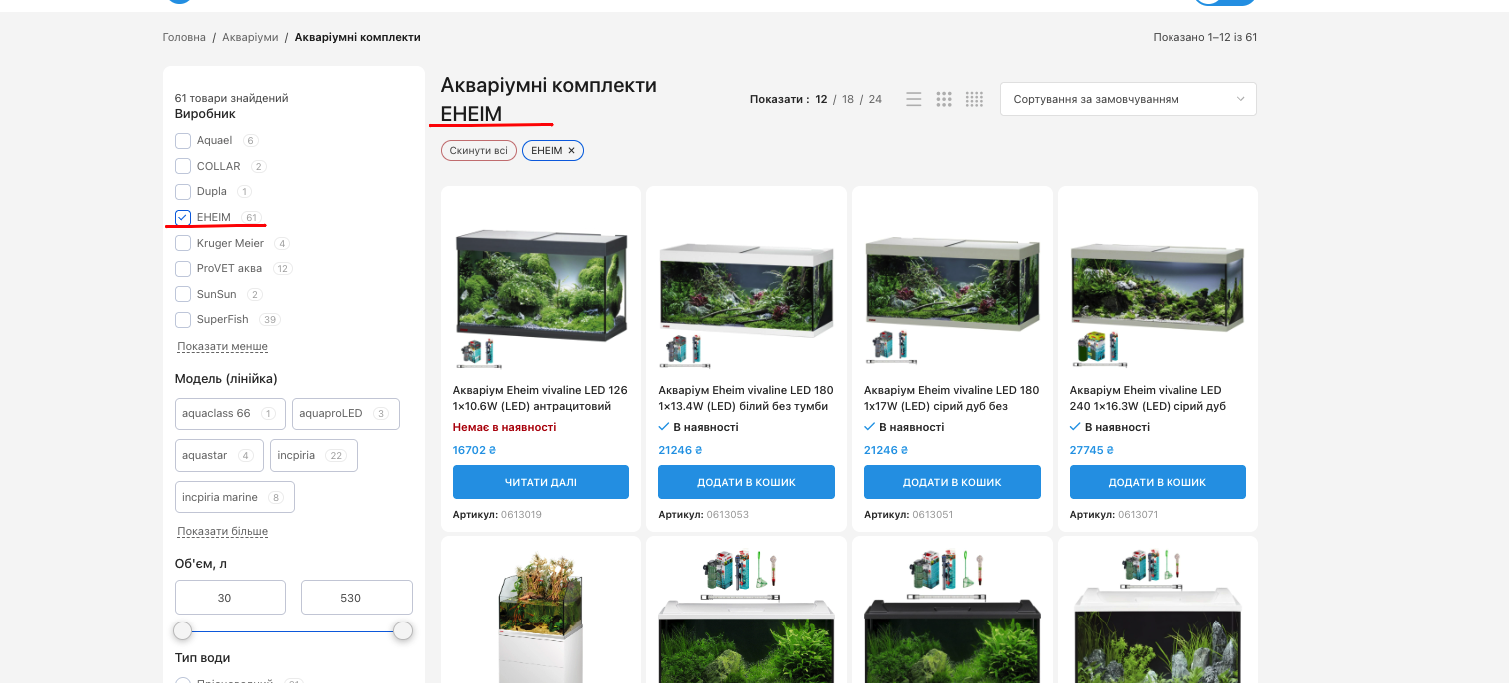This screenshot has height=683, width=1509.
Task: Click the maximum volume field showing 530
Action: (357, 598)
